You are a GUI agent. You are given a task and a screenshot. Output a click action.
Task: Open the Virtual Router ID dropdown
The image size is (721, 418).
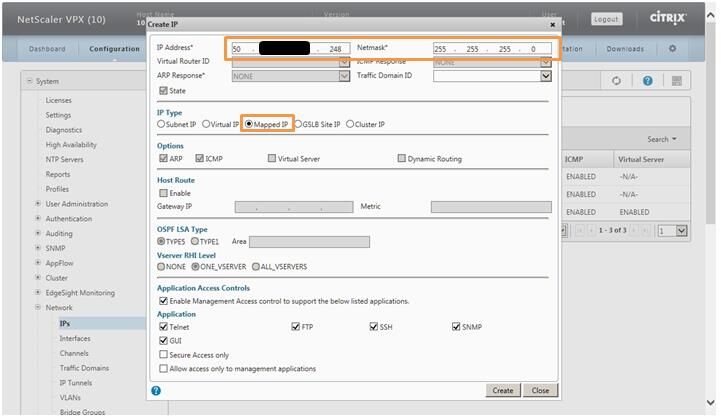[x=344, y=63]
